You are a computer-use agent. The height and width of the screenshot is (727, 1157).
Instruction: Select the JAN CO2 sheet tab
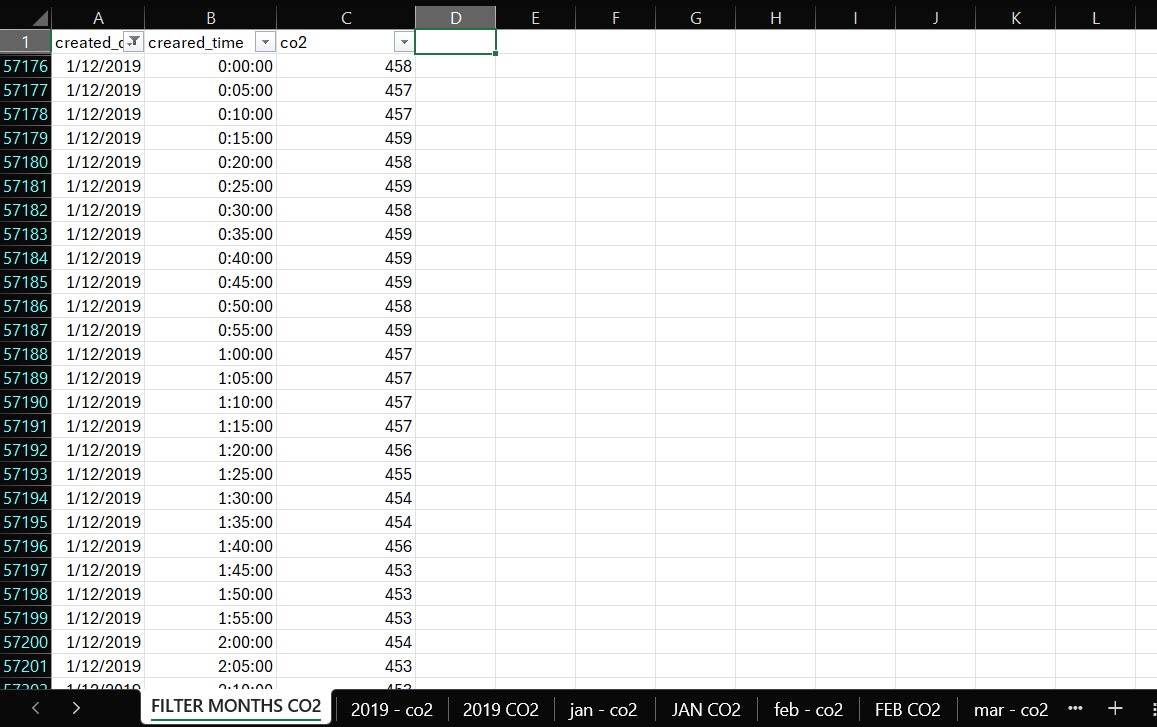click(706, 709)
